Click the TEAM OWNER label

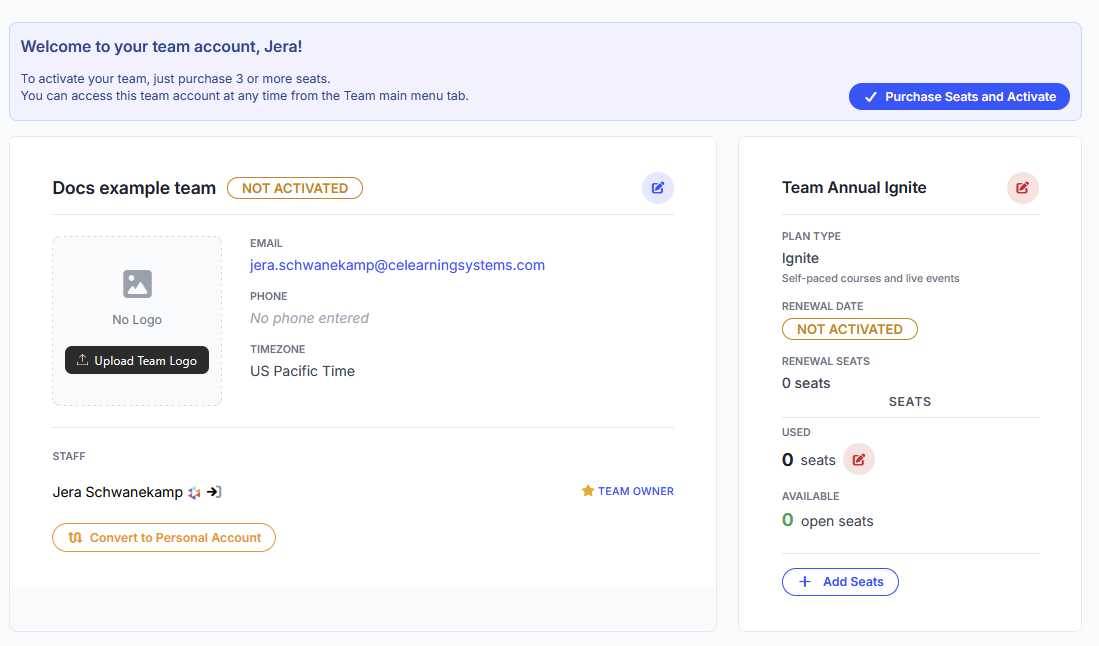pyautogui.click(x=636, y=491)
